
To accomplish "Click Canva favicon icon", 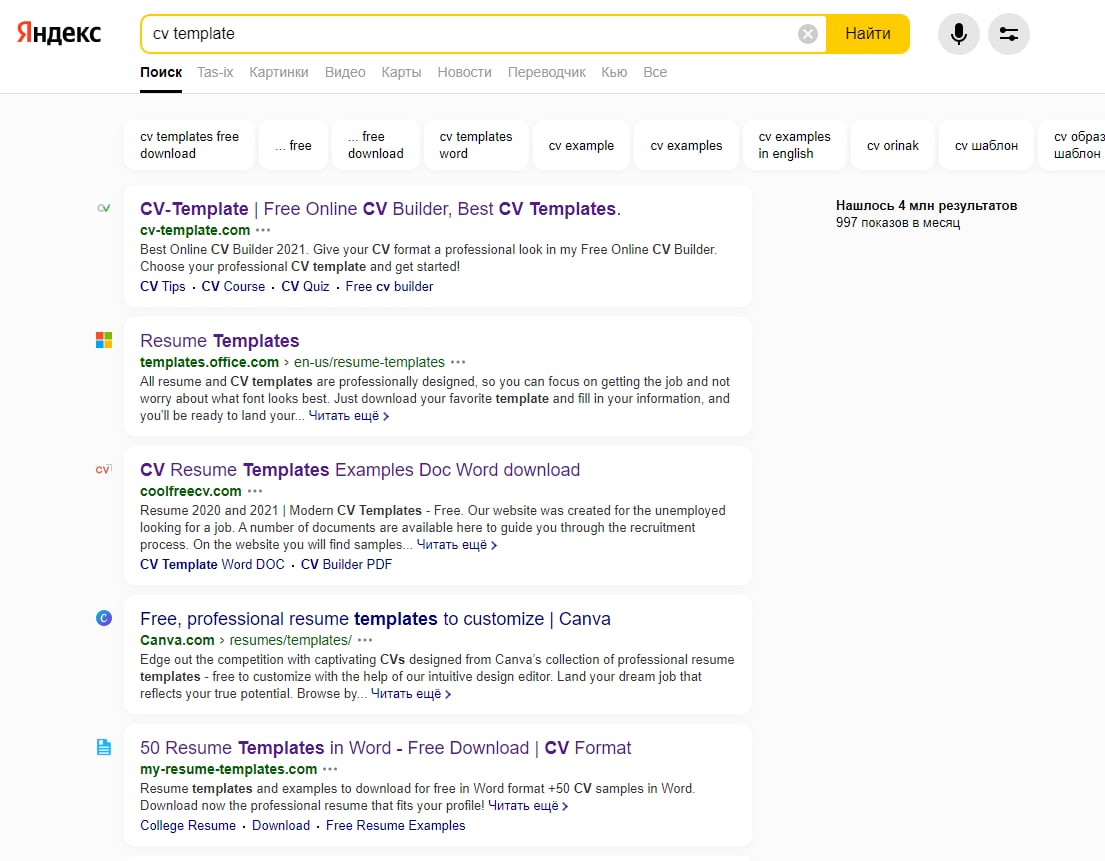I will (x=104, y=618).
